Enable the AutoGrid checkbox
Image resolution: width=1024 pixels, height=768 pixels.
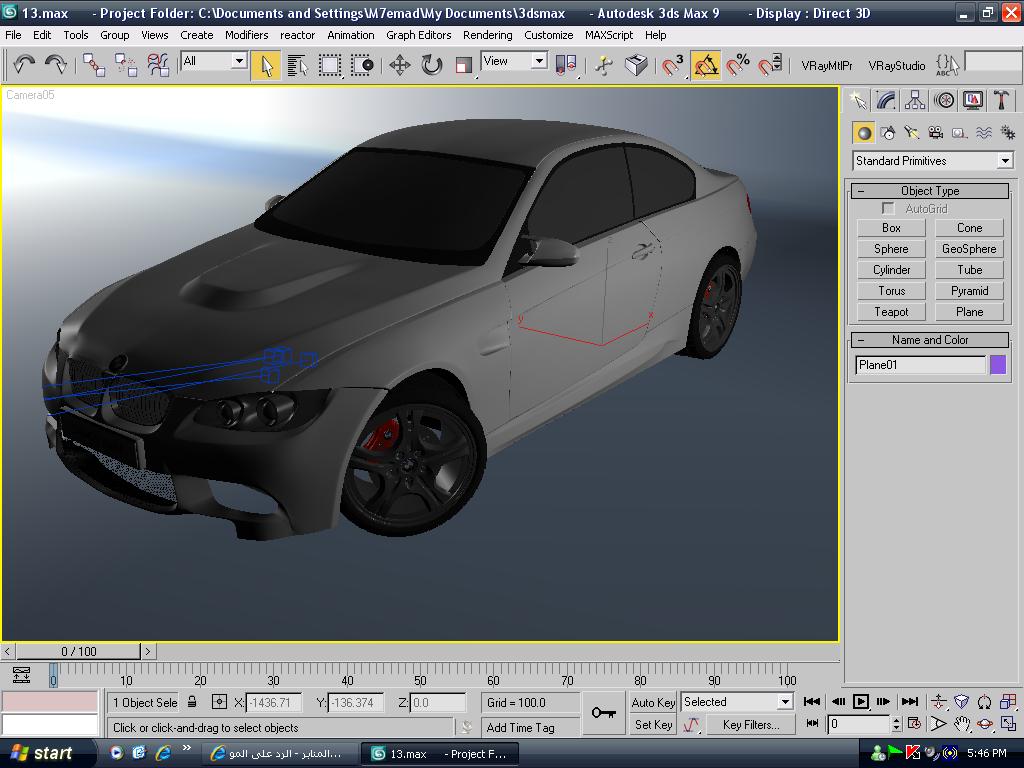tap(888, 208)
